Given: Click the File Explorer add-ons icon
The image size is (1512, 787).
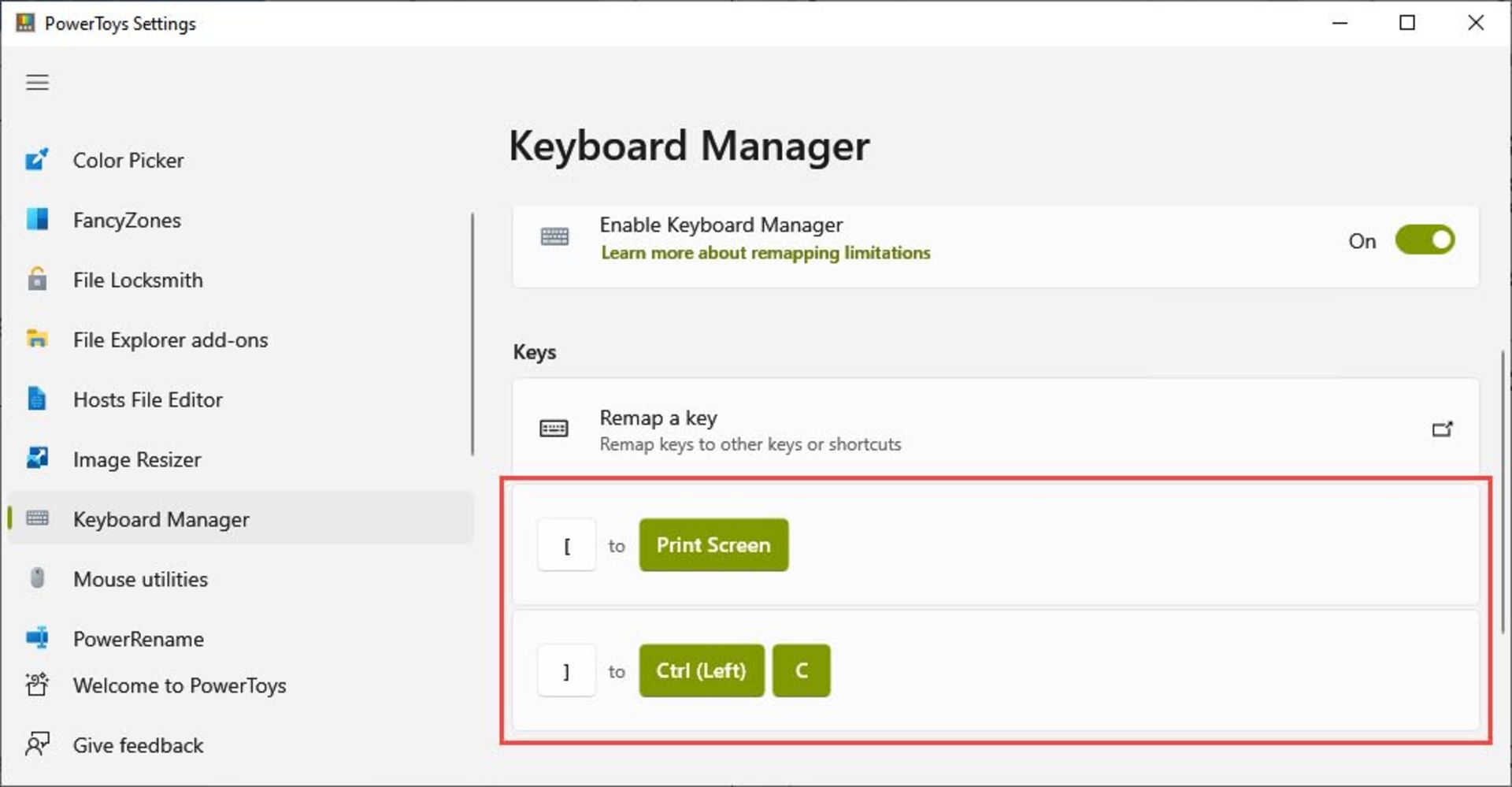Looking at the screenshot, I should [37, 340].
